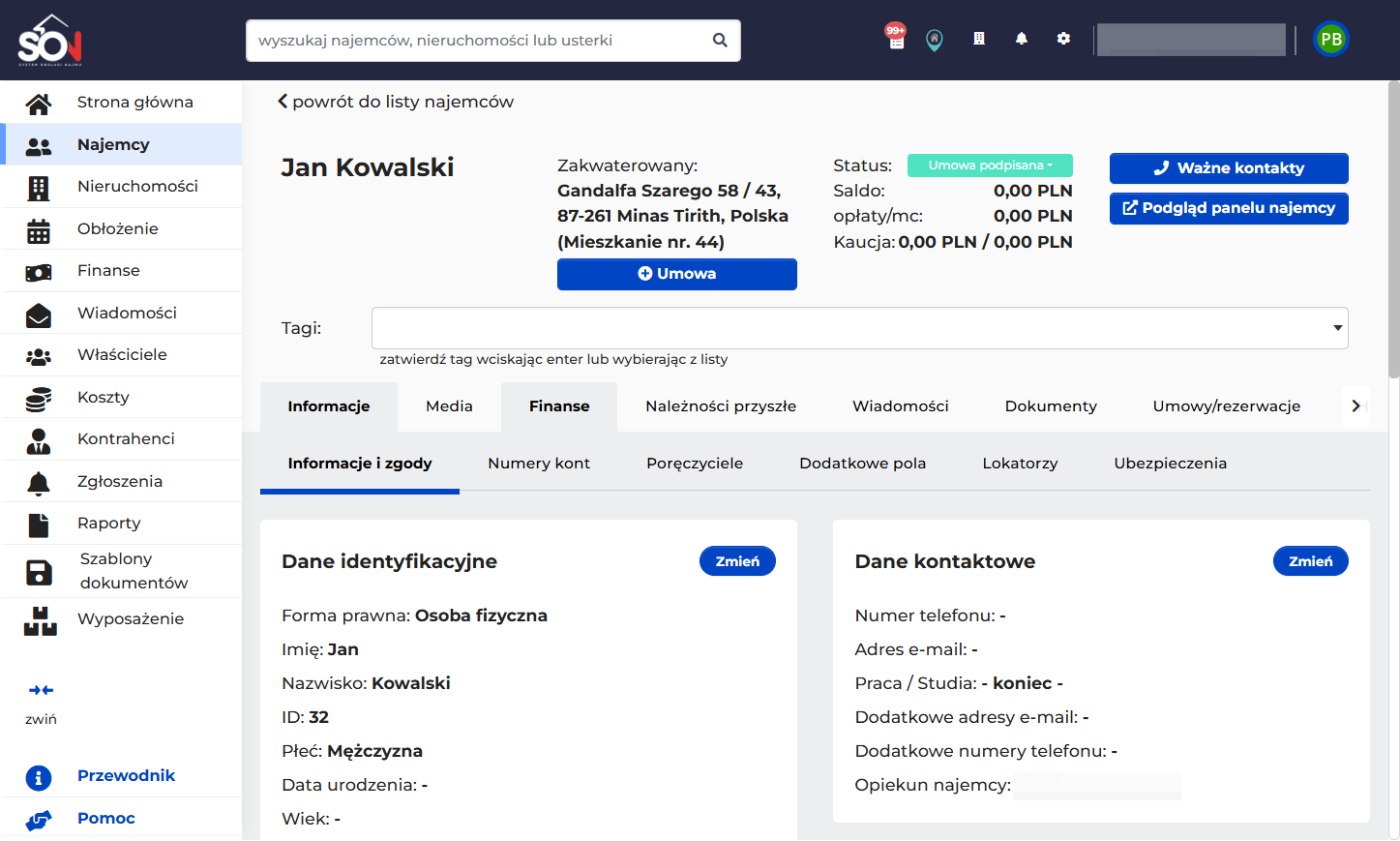Click the map location pin icon
The image size is (1400, 841).
[x=935, y=40]
